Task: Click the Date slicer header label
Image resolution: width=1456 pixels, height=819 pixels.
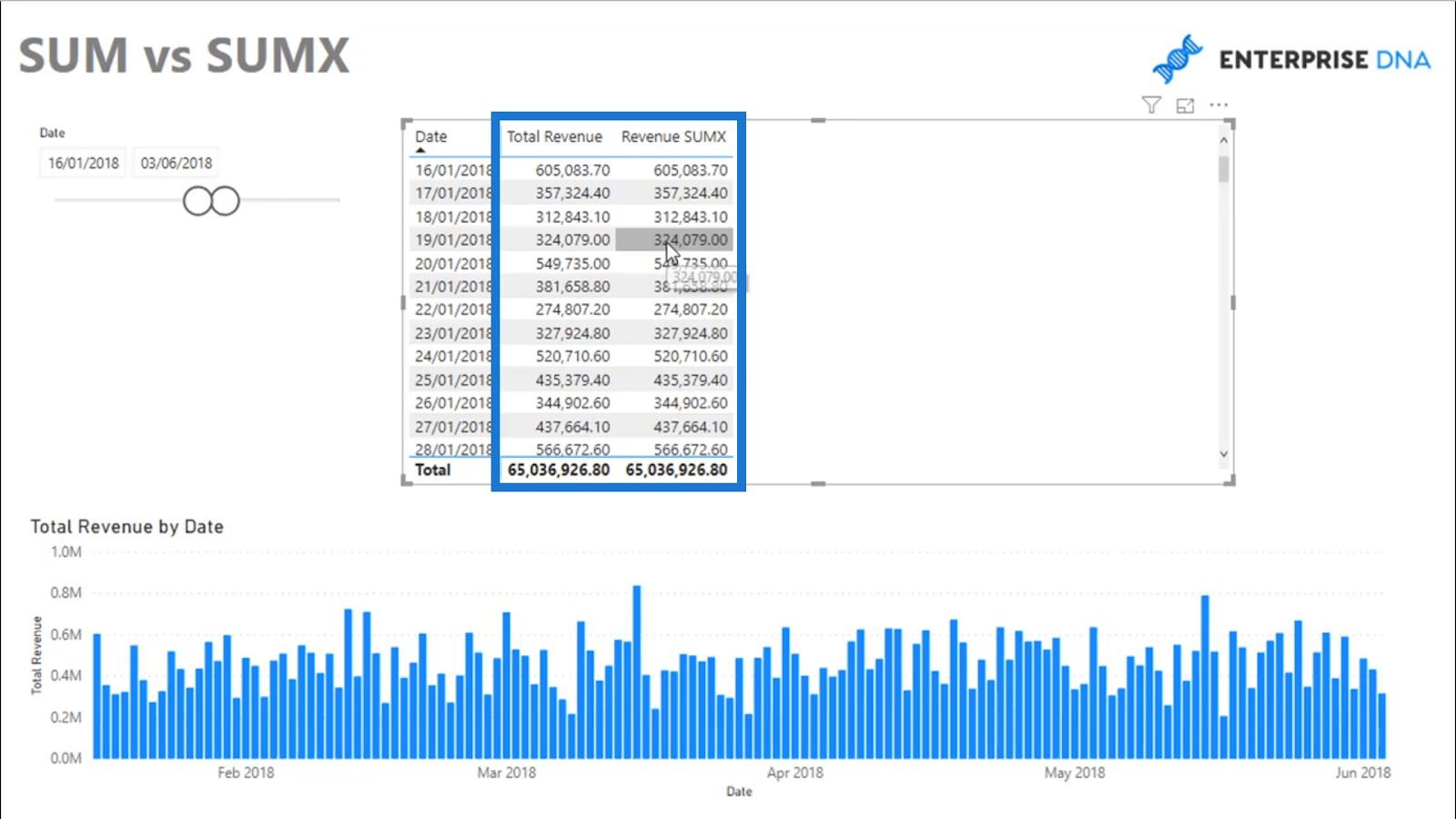Action: 53,133
